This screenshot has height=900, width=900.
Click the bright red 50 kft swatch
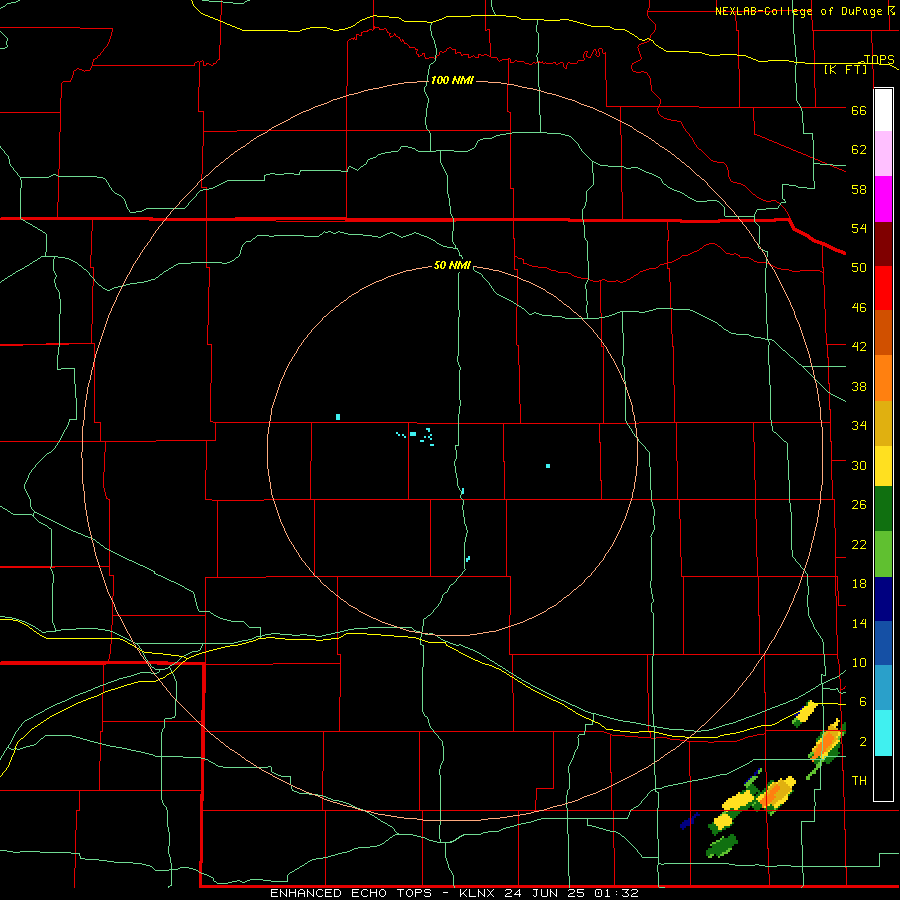pos(883,288)
